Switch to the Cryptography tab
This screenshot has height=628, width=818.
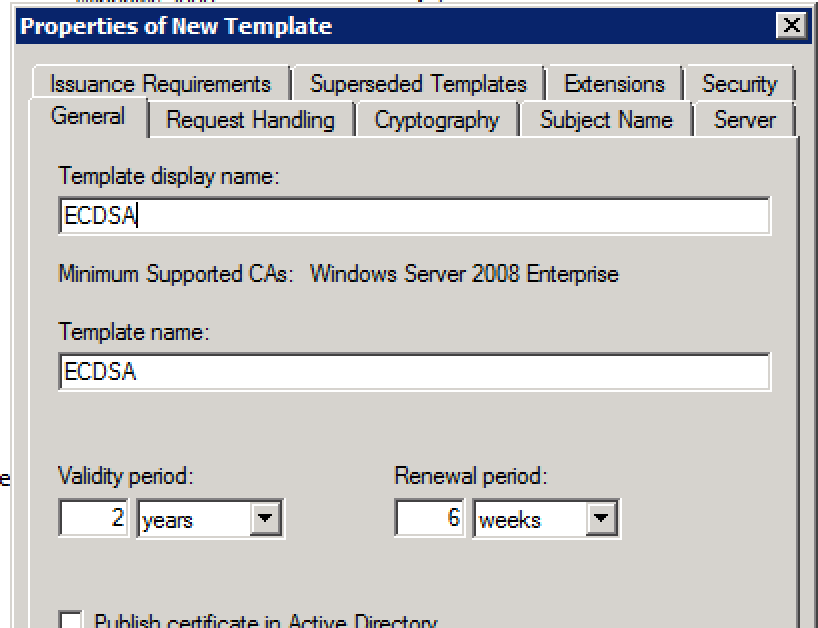[x=436, y=120]
